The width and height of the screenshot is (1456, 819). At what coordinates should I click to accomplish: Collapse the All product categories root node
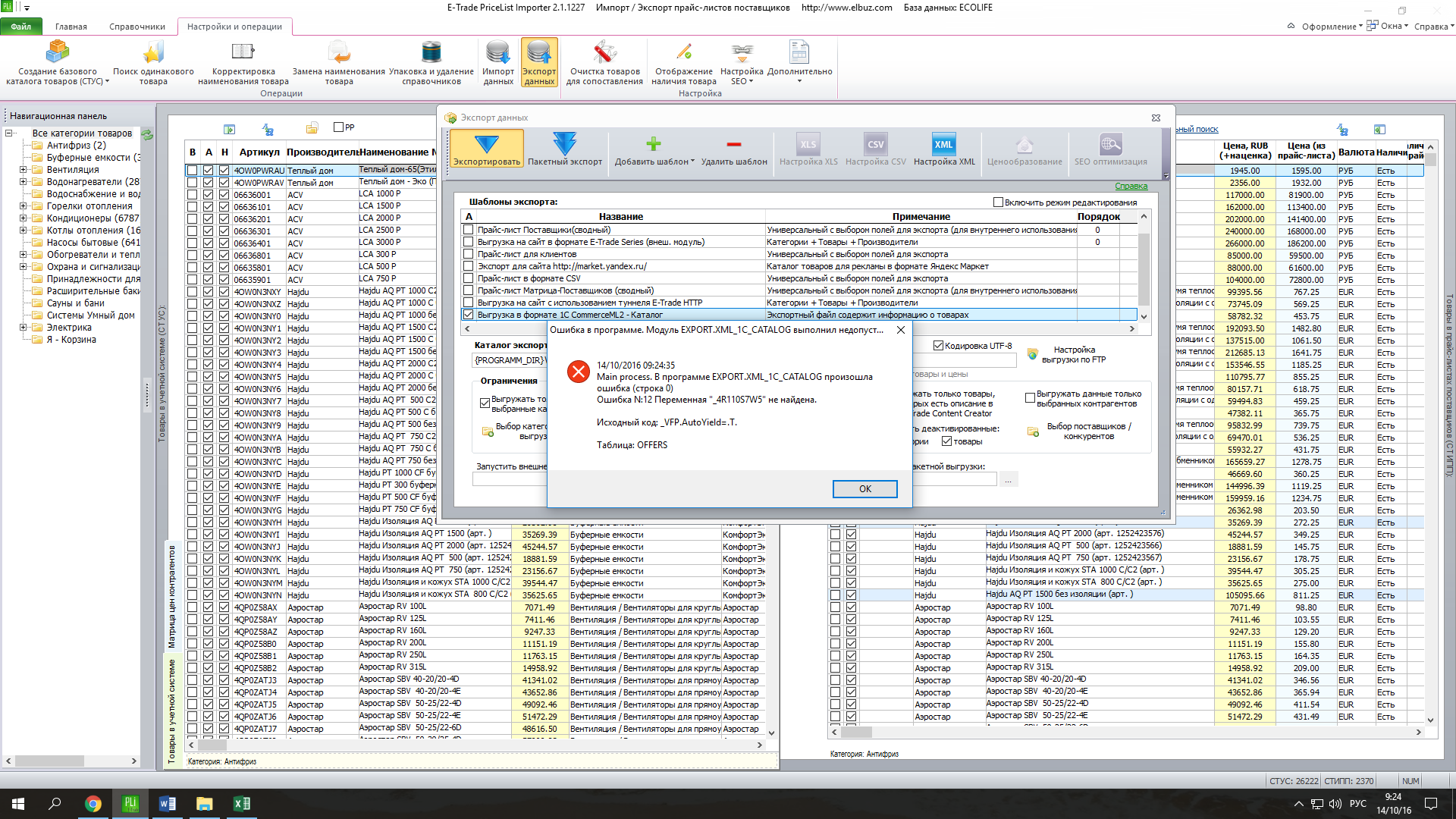8,133
